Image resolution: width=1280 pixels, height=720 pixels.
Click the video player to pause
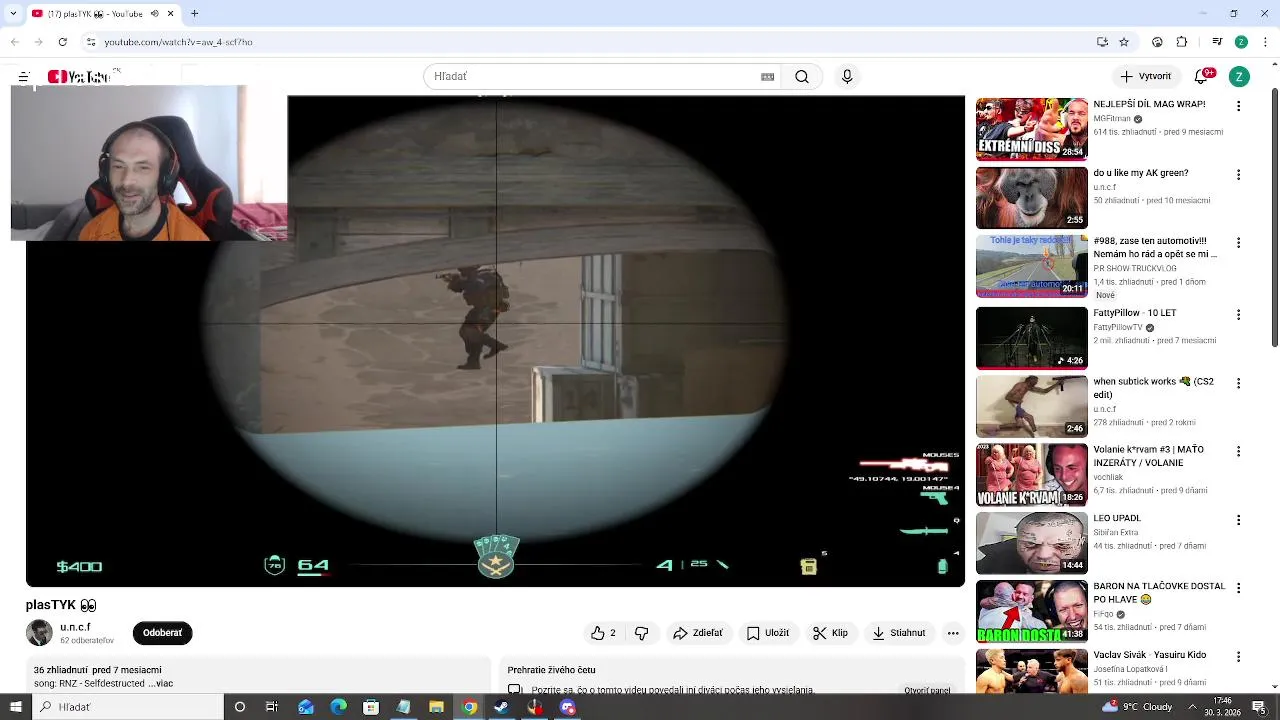click(495, 340)
